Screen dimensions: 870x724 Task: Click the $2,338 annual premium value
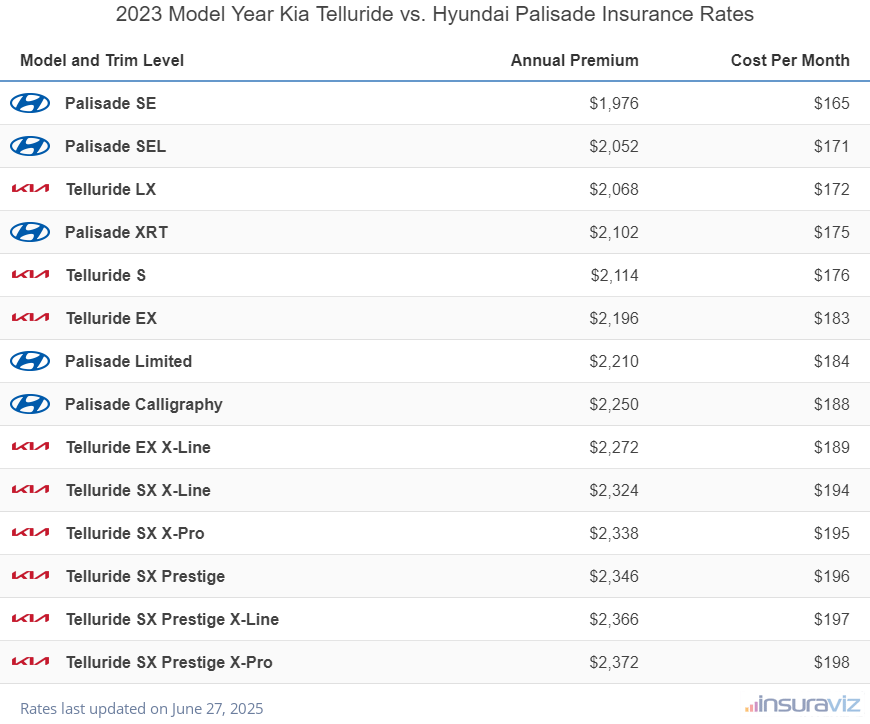tap(614, 533)
